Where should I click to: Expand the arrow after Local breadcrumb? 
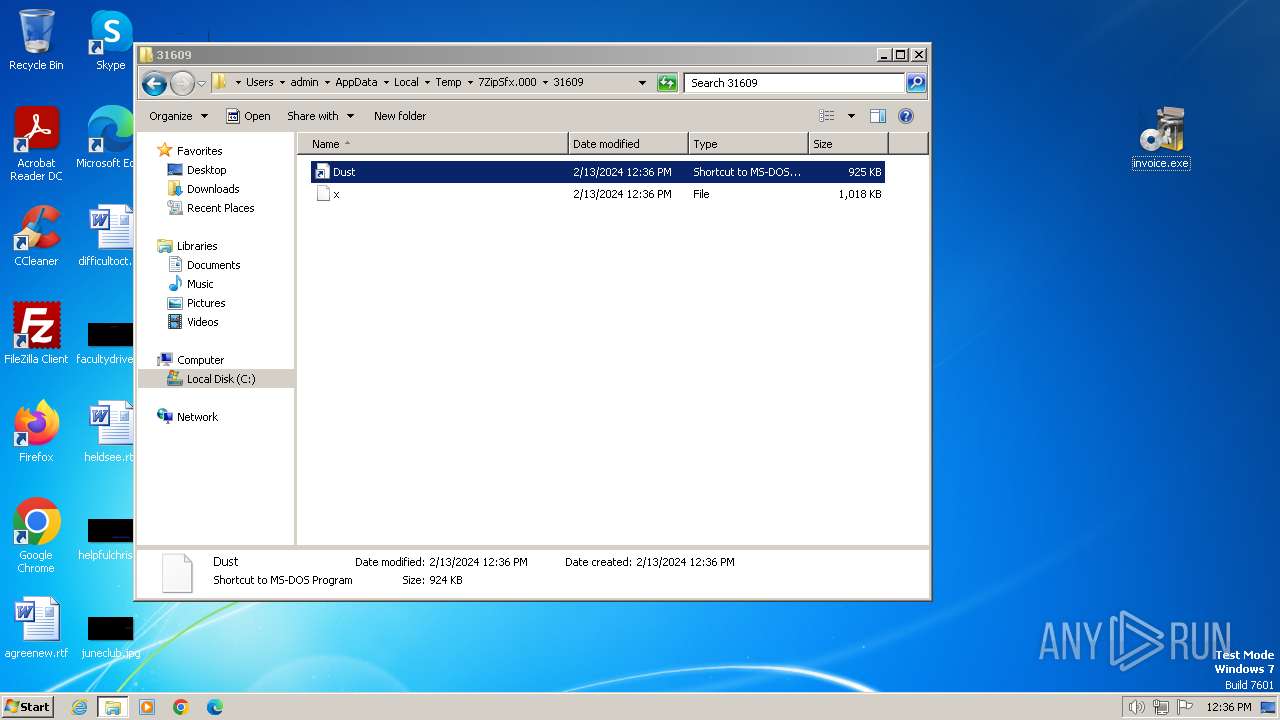tap(427, 83)
